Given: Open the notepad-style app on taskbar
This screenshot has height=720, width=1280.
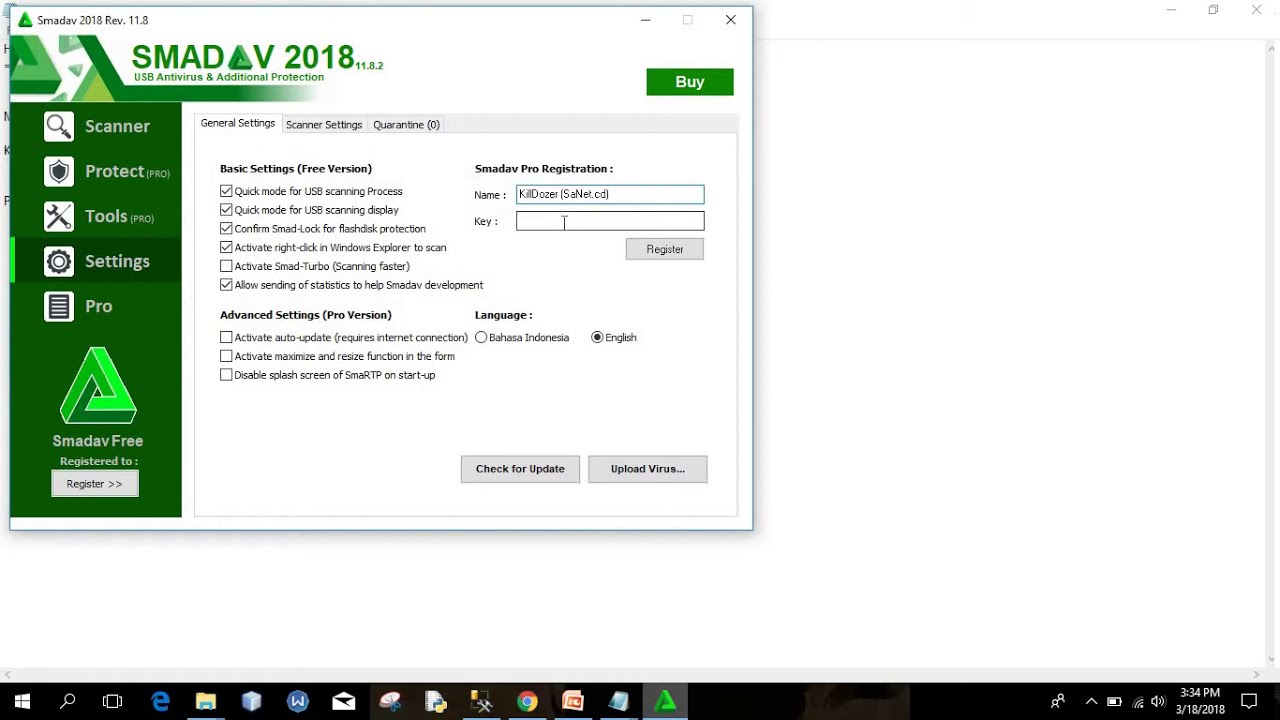Looking at the screenshot, I should (619, 702).
